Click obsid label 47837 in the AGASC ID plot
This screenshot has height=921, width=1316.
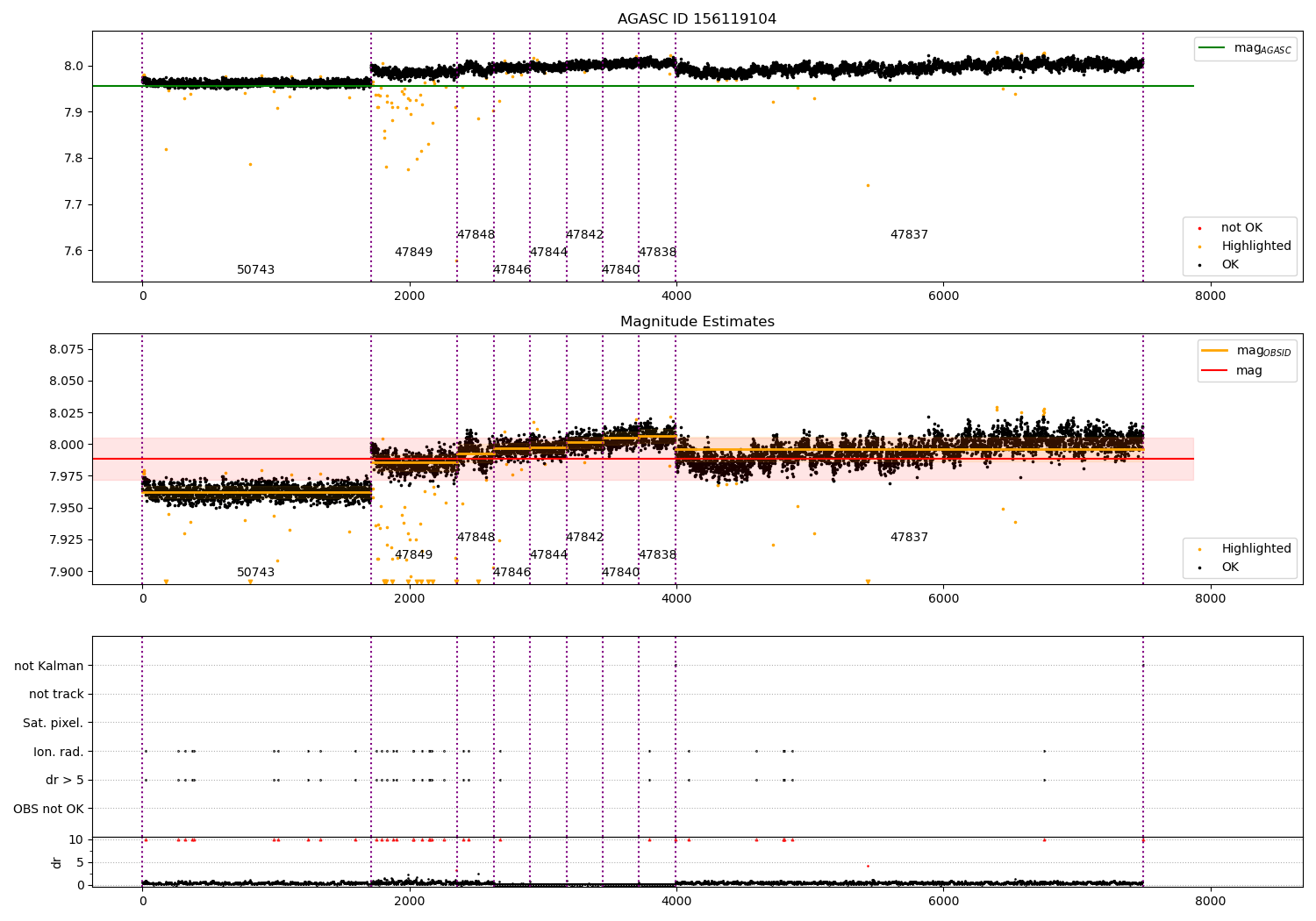click(909, 235)
